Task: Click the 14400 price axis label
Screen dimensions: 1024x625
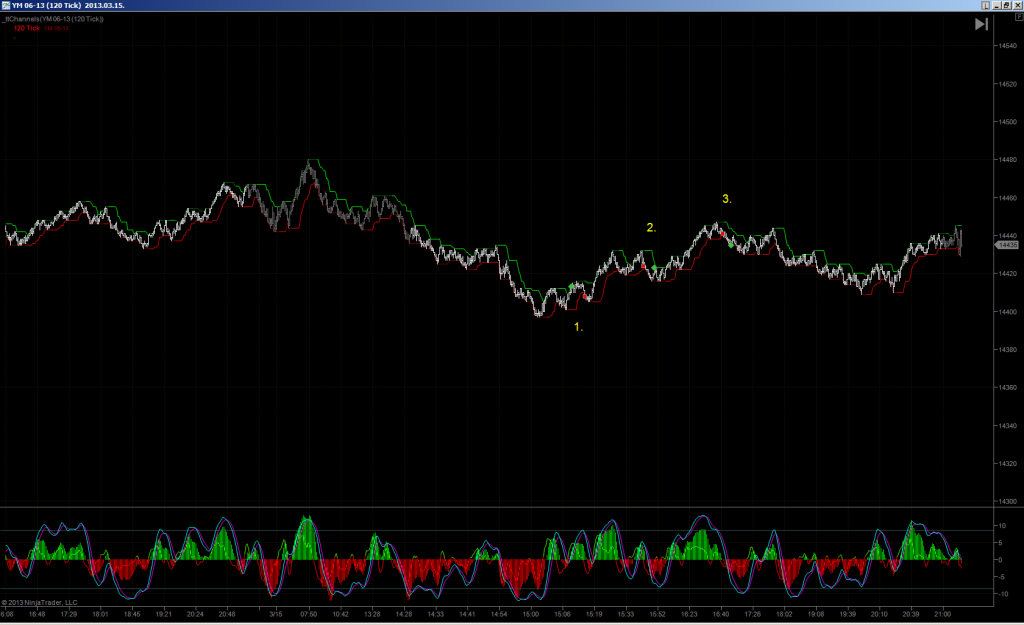Action: tap(1007, 312)
